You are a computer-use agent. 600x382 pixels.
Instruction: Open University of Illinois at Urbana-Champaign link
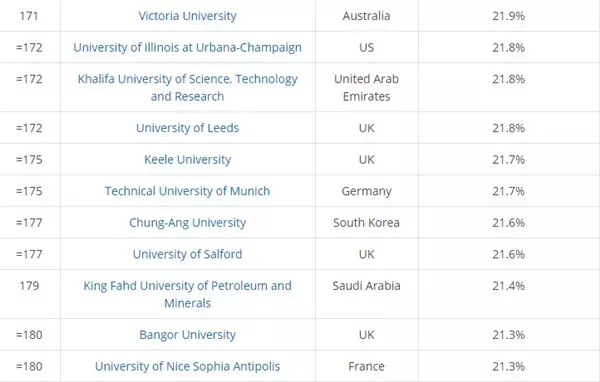point(187,47)
